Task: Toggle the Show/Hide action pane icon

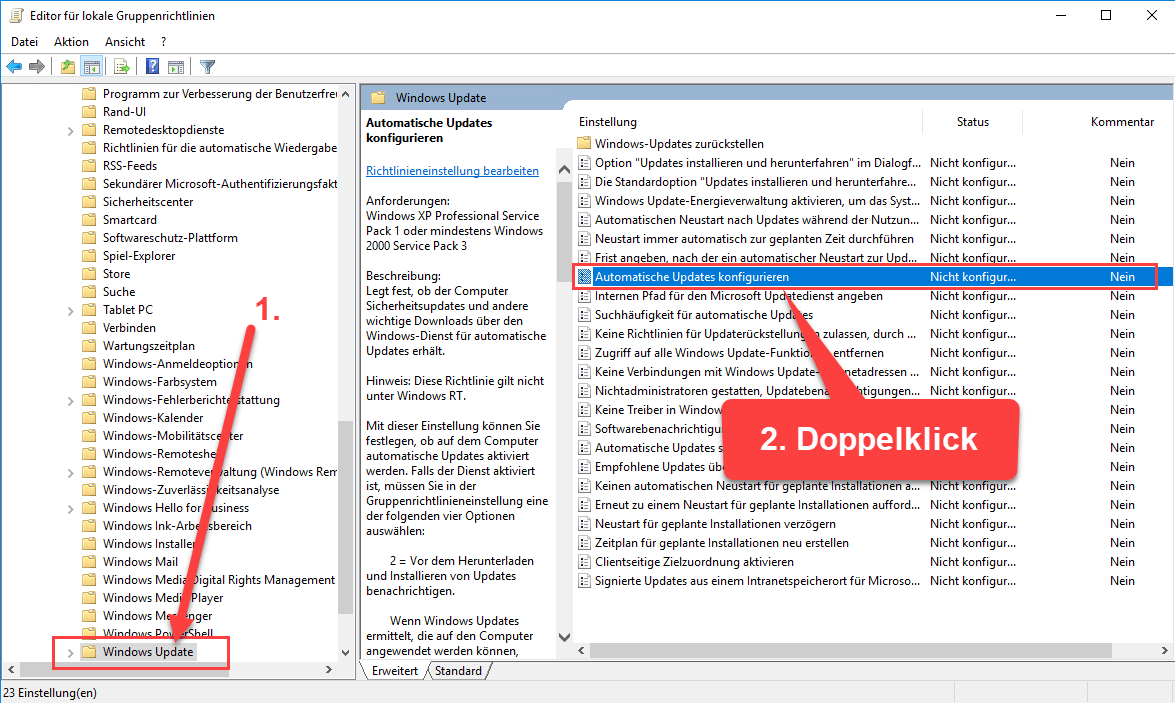Action: click(x=176, y=67)
